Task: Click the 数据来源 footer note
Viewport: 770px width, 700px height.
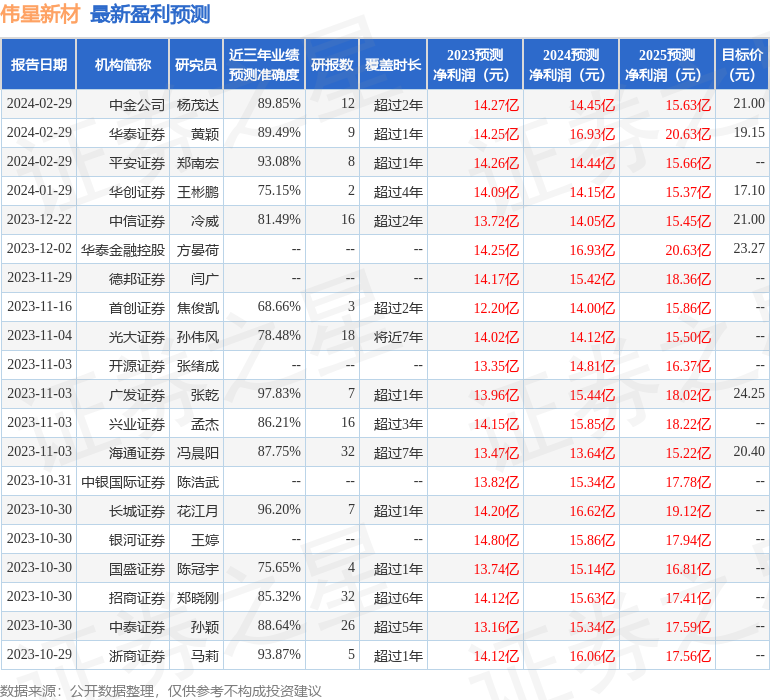Action: pyautogui.click(x=161, y=691)
